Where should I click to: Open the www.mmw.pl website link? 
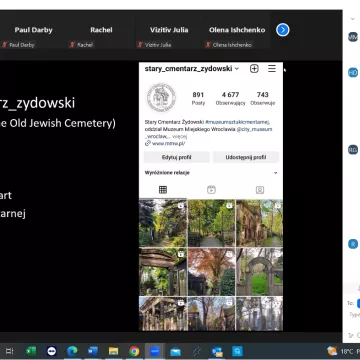click(x=168, y=143)
